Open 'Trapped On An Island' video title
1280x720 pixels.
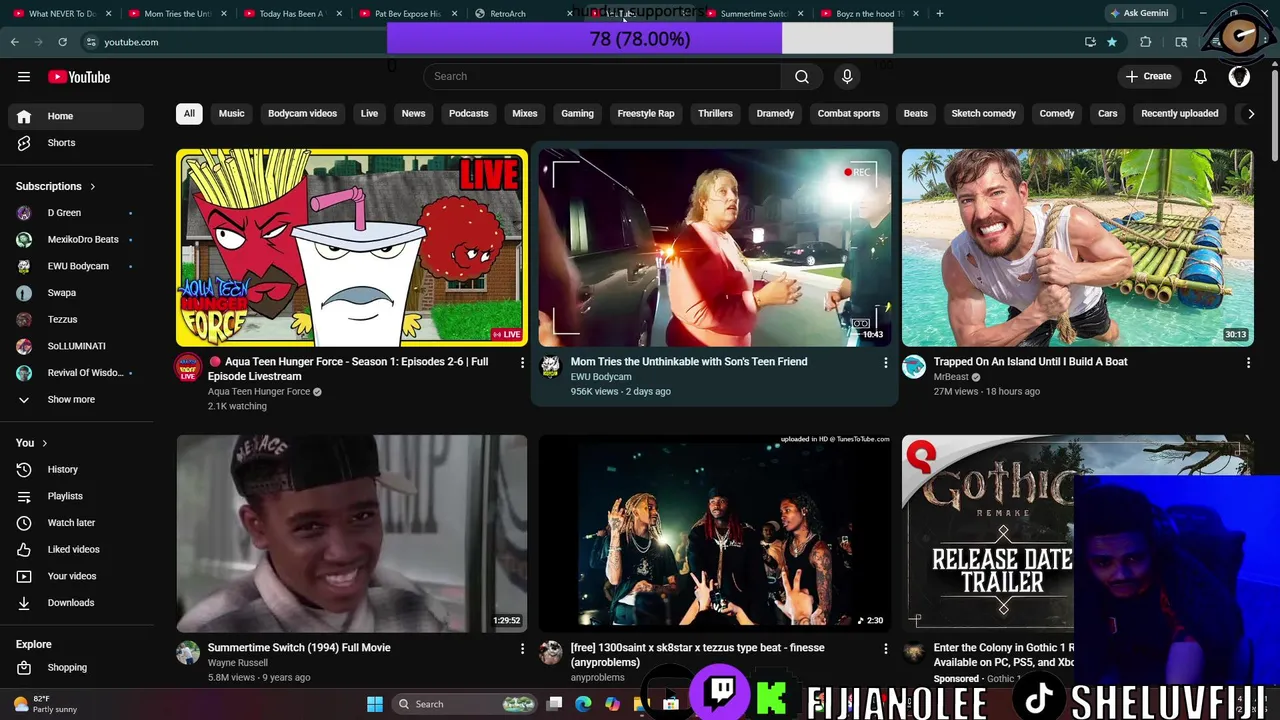(x=1030, y=362)
